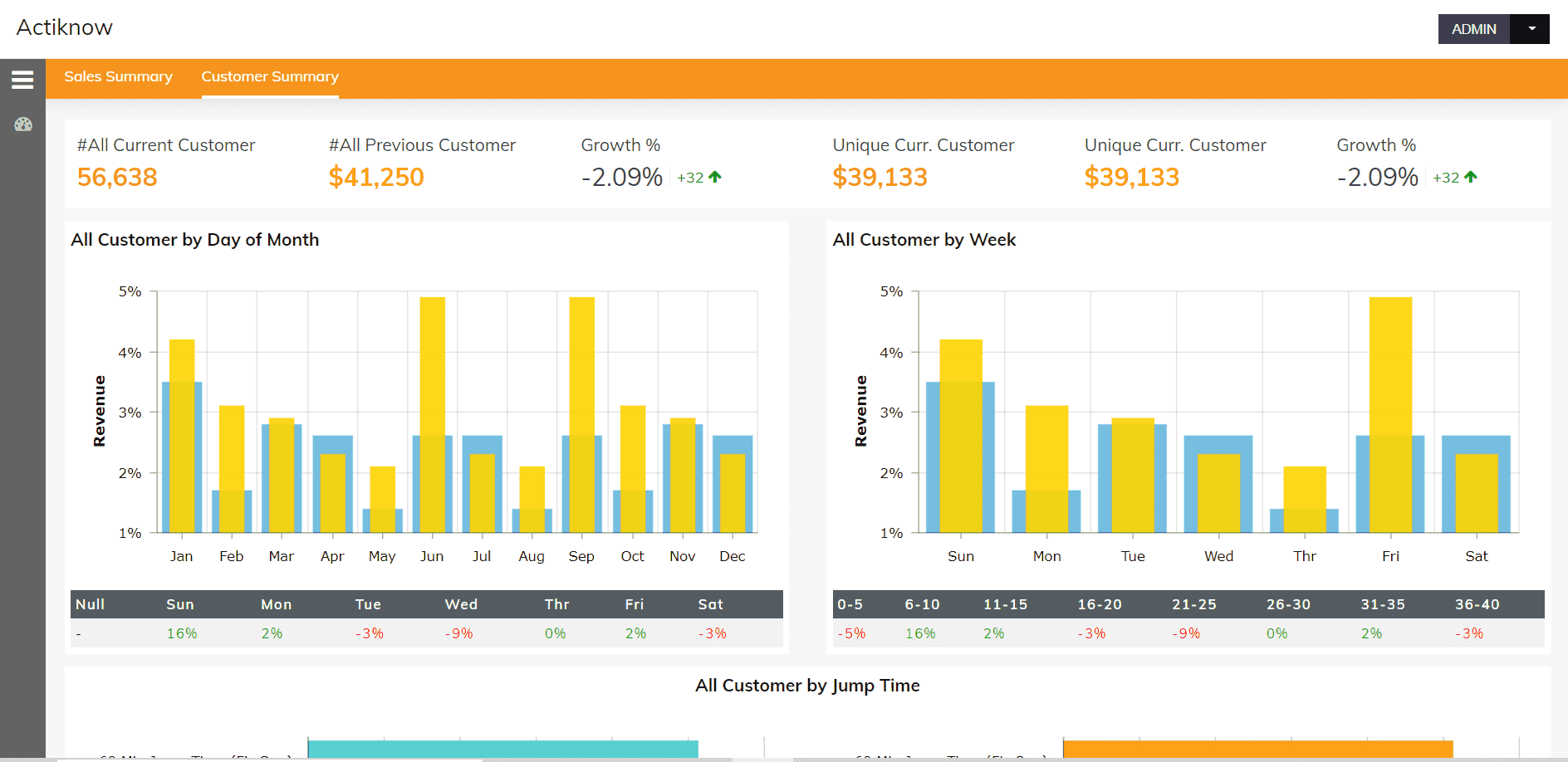Click the 16-20 column header

click(x=1100, y=604)
